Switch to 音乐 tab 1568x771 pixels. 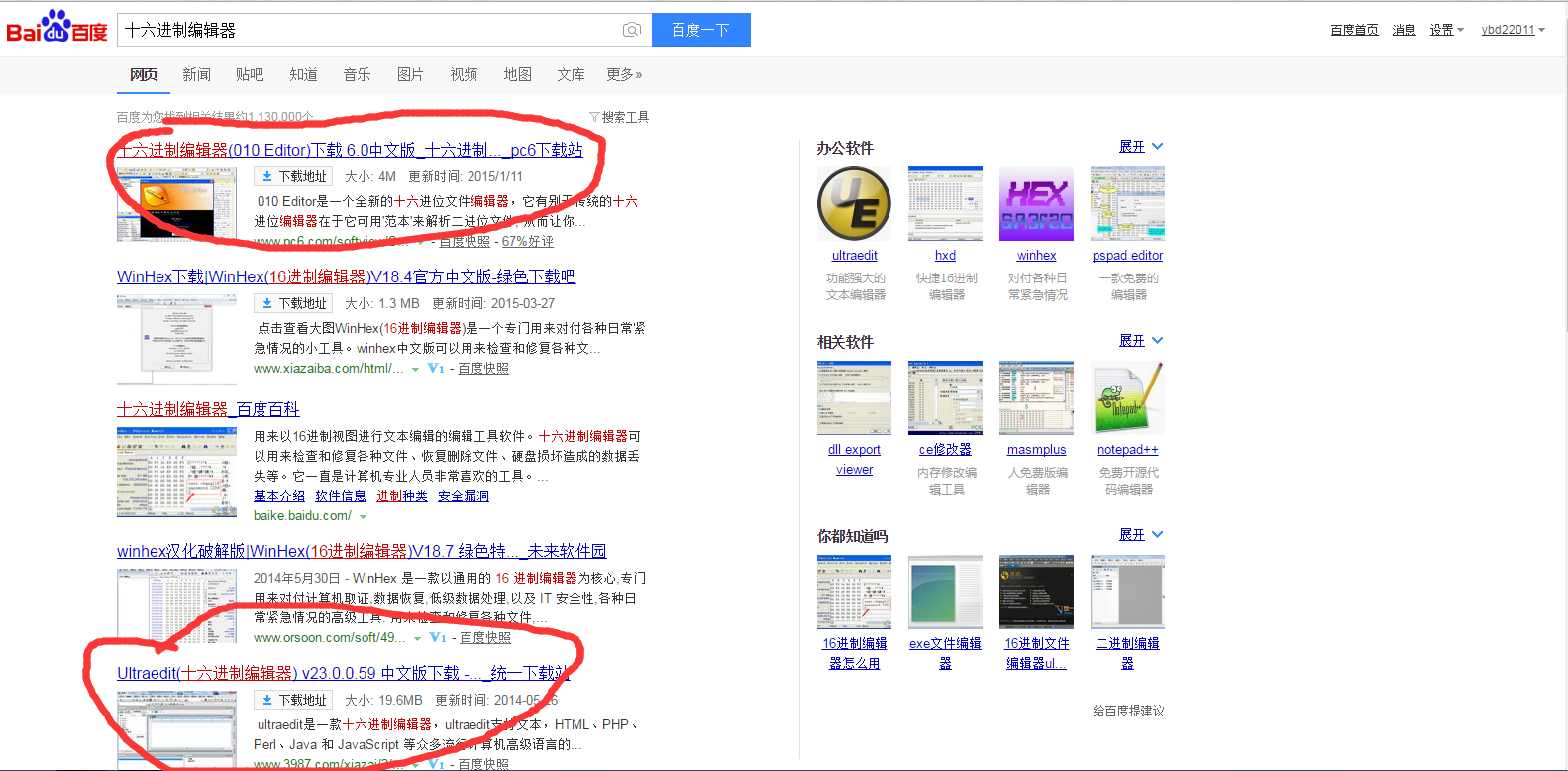click(x=357, y=74)
